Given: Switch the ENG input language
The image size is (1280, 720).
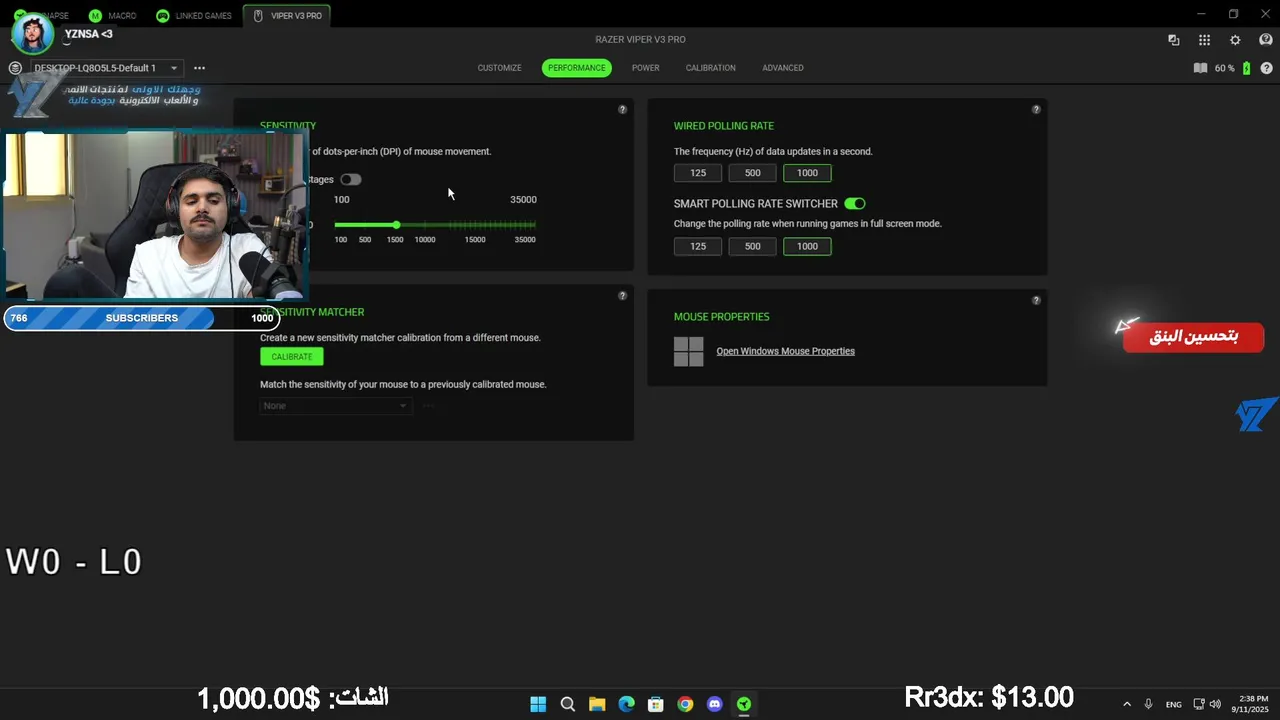Looking at the screenshot, I should coord(1174,704).
